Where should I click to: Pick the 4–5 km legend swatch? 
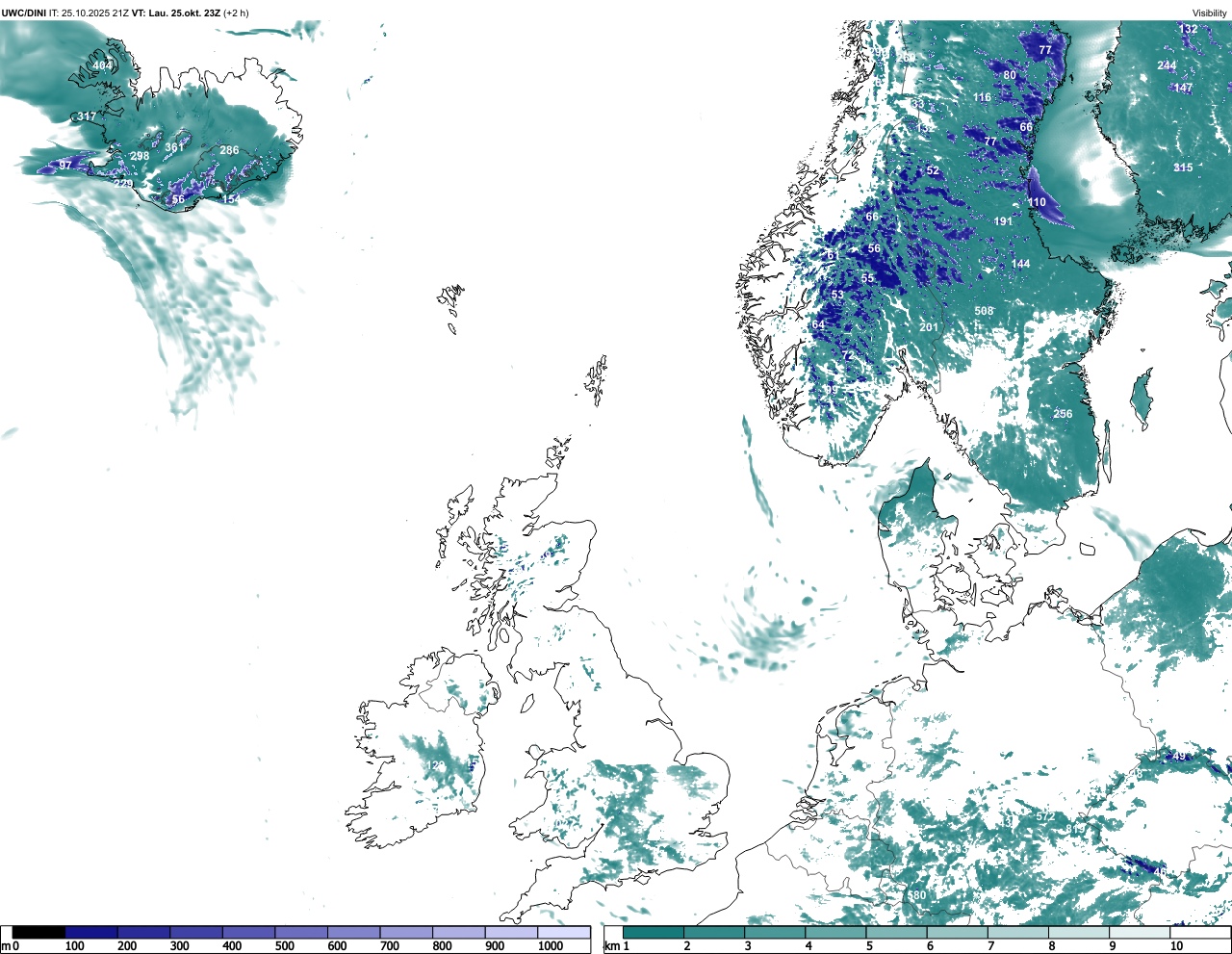coord(836,932)
